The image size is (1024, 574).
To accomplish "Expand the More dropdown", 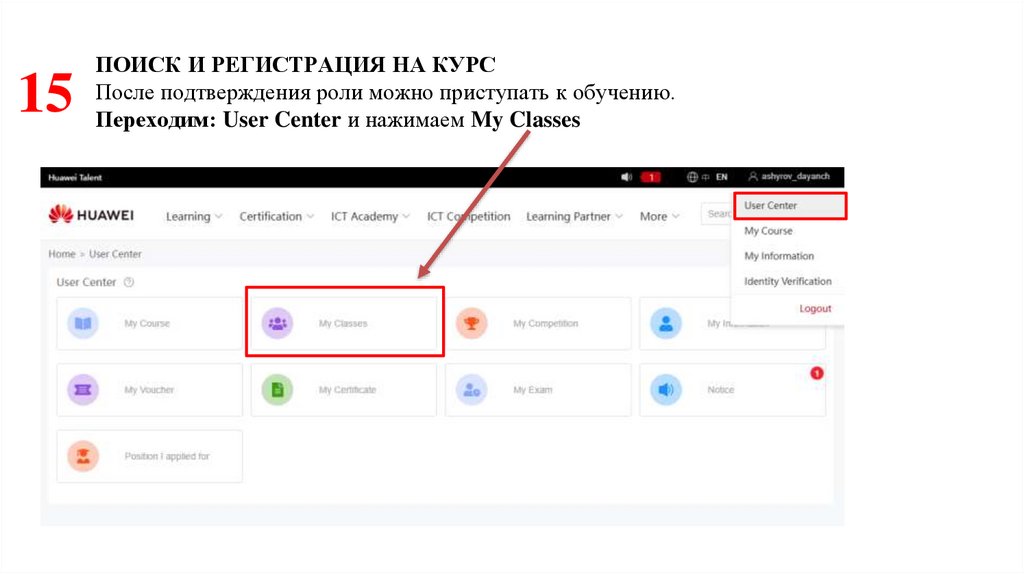I will pos(660,216).
